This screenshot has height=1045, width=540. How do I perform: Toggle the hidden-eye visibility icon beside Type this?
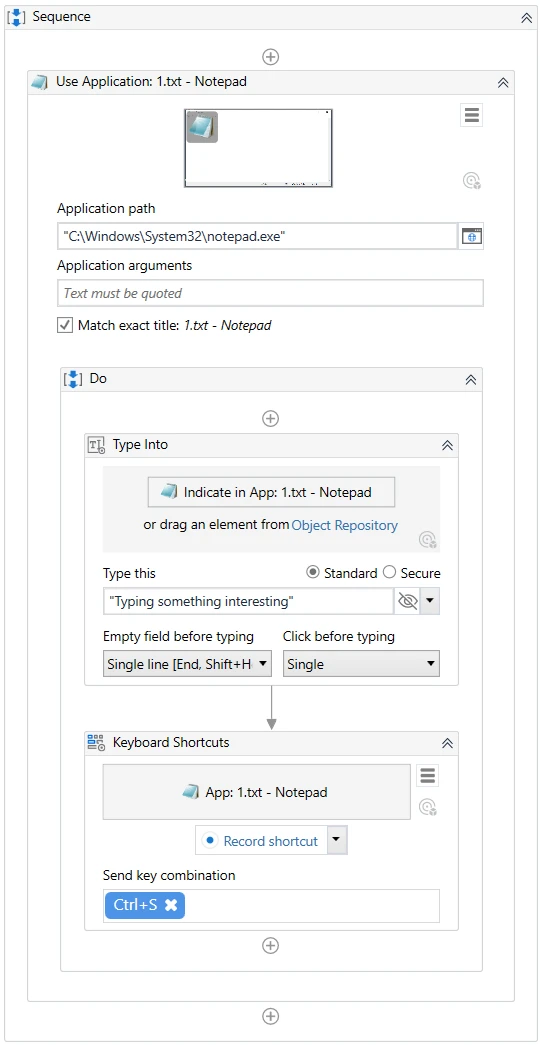coord(407,602)
